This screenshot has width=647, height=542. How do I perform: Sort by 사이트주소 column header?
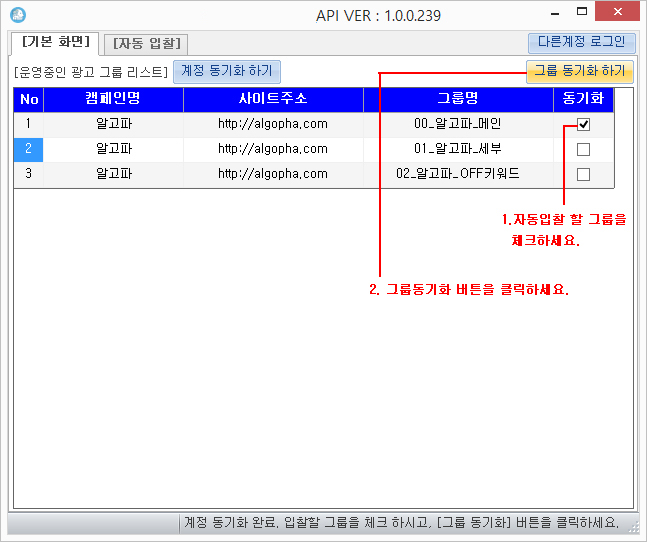point(273,100)
